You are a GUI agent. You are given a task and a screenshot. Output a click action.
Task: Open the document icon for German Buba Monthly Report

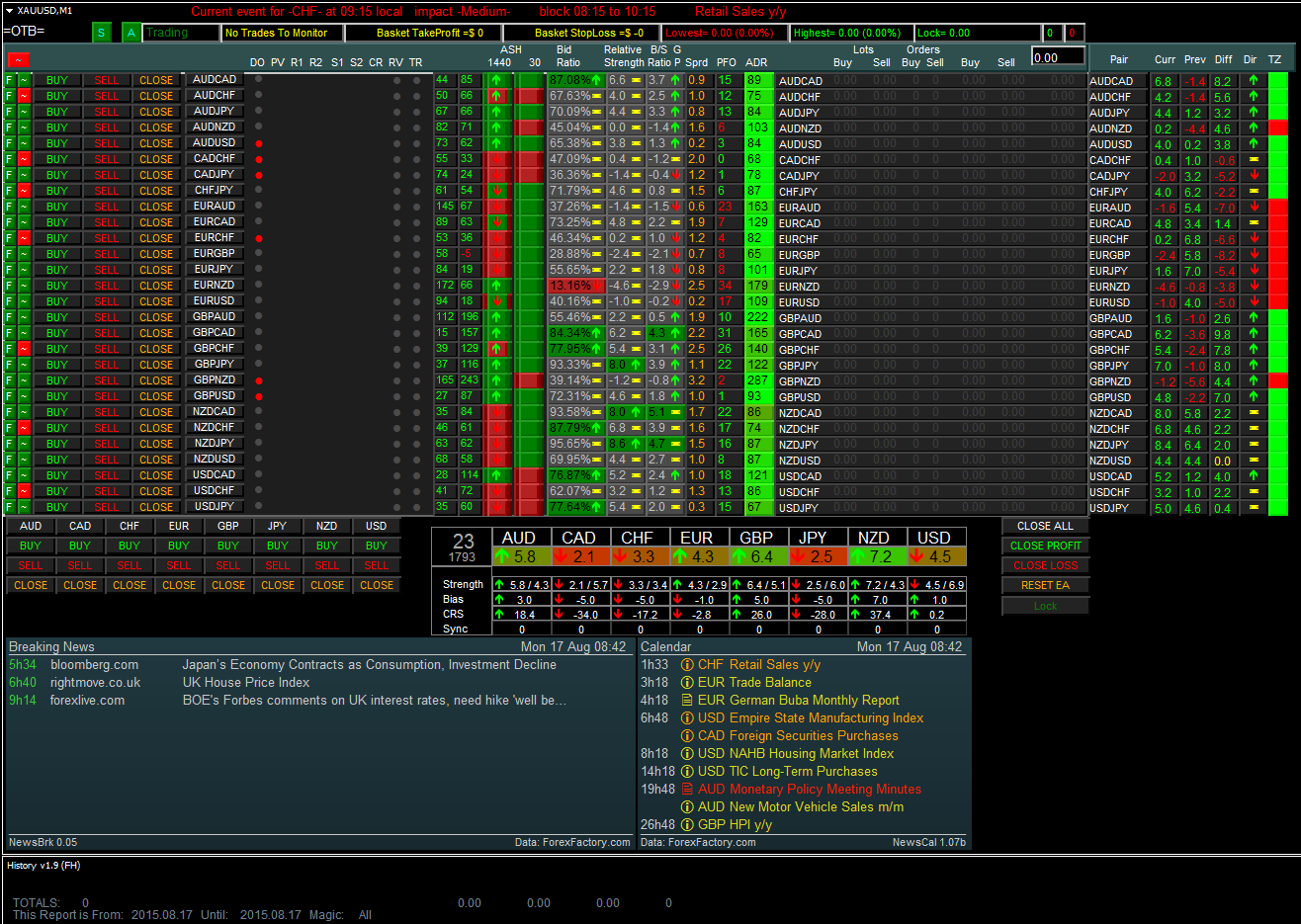[x=687, y=701]
